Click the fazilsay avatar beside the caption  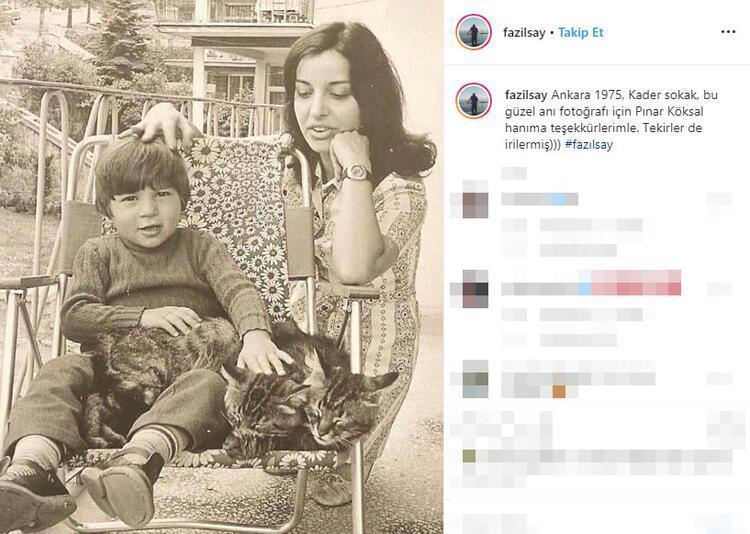point(474,101)
